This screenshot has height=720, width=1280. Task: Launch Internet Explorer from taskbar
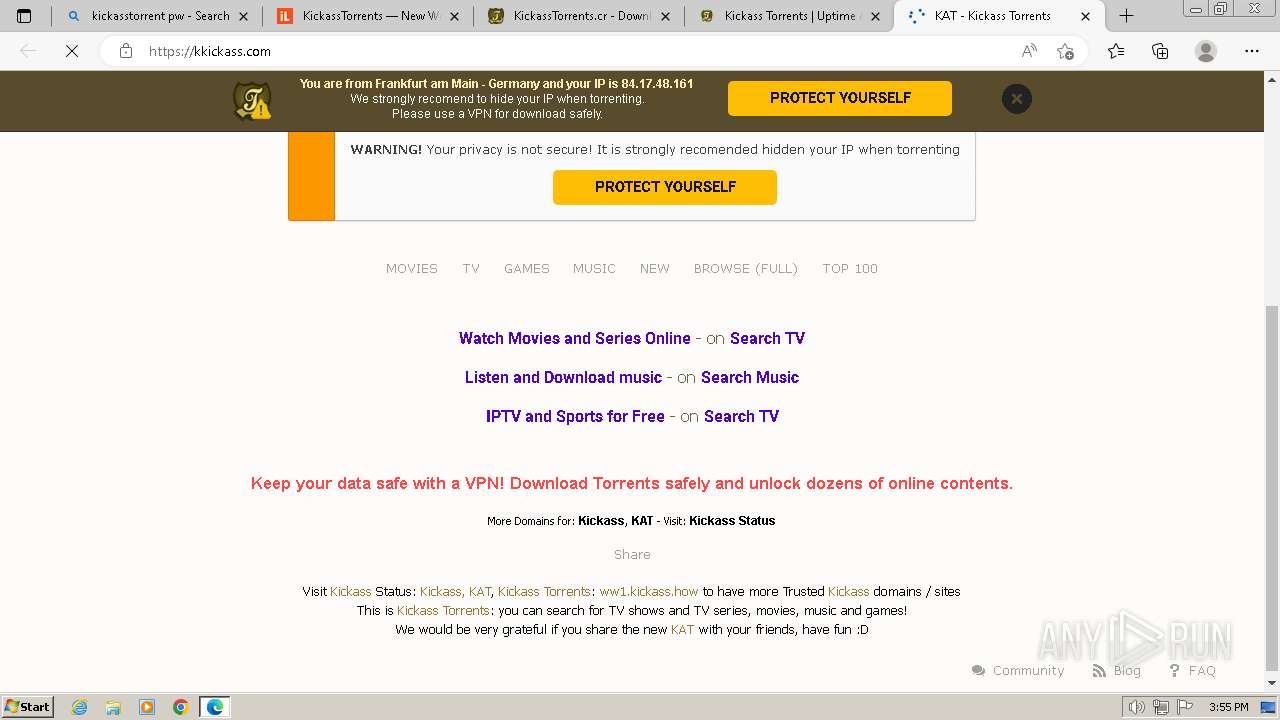80,707
